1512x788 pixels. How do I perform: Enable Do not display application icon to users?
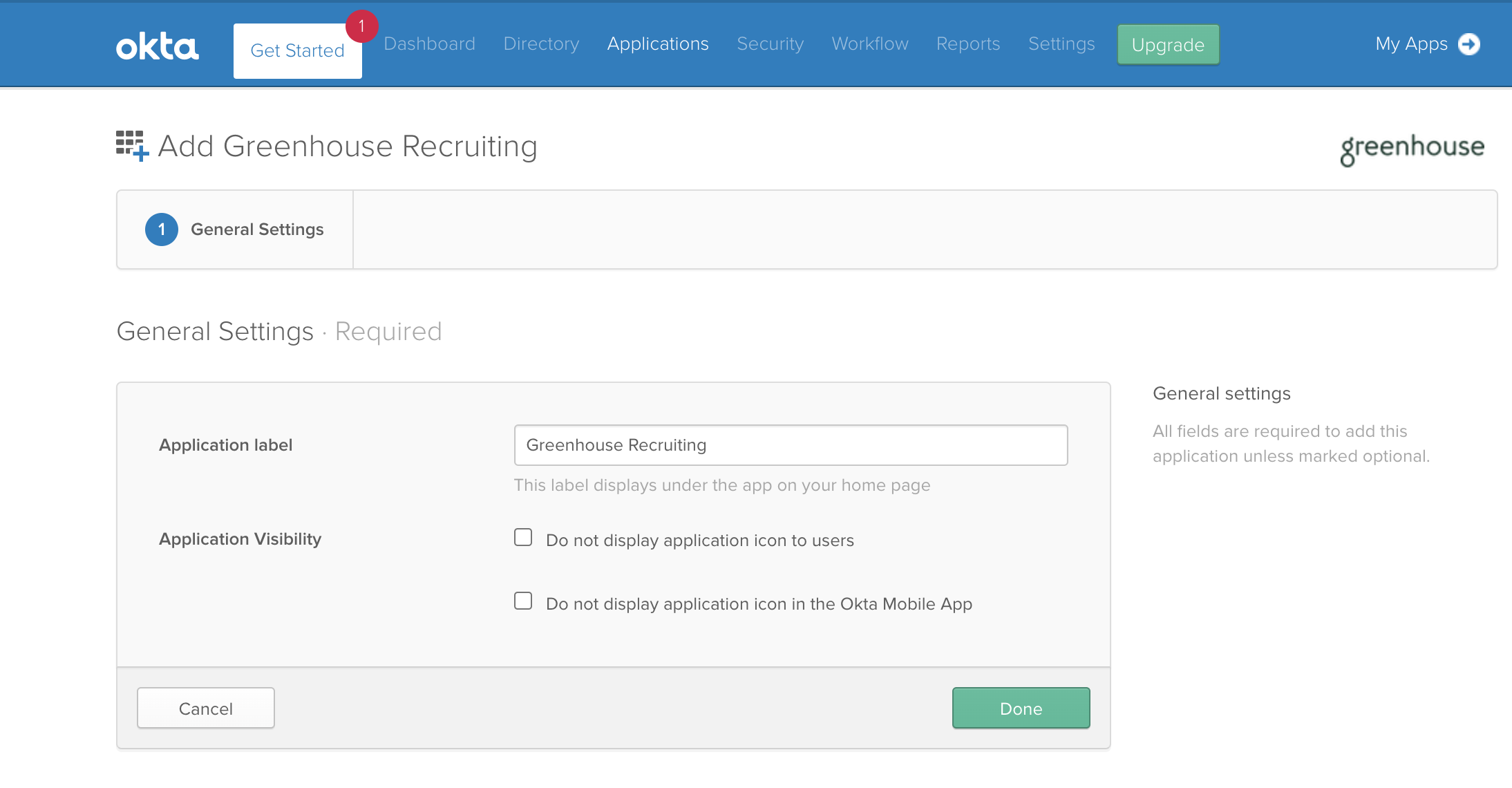[523, 537]
